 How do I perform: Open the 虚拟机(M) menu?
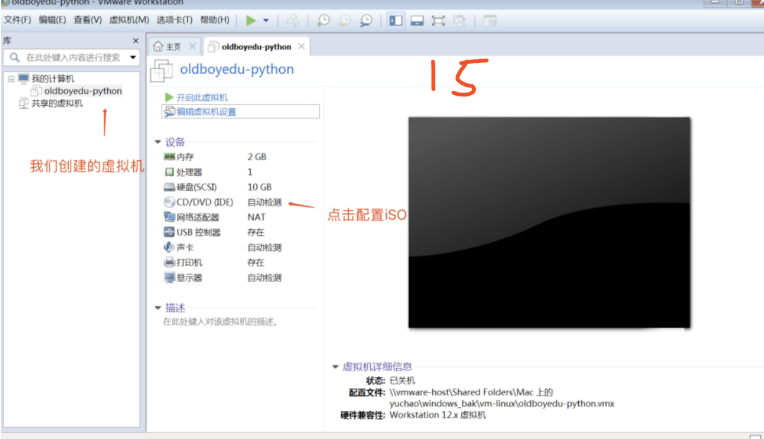pyautogui.click(x=129, y=20)
